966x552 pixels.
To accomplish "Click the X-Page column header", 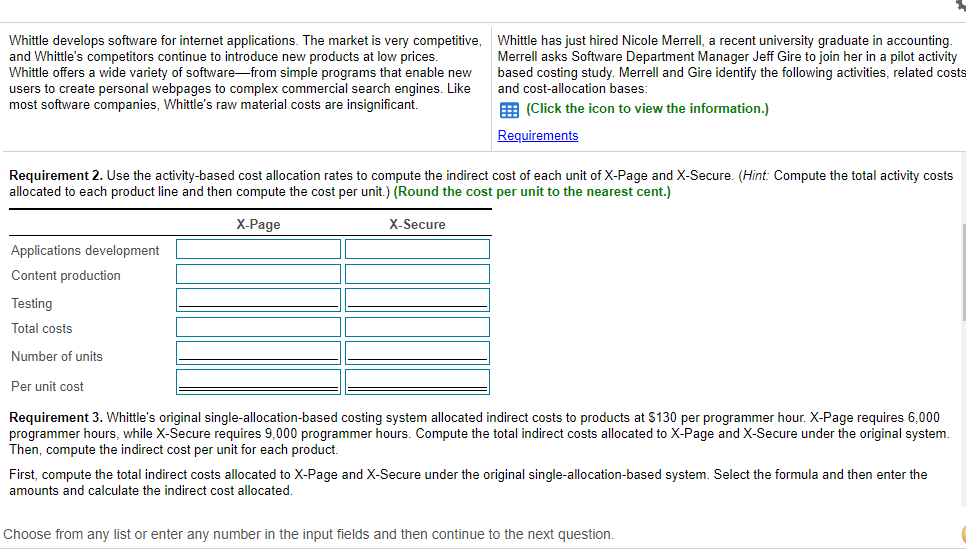I will [x=258, y=224].
